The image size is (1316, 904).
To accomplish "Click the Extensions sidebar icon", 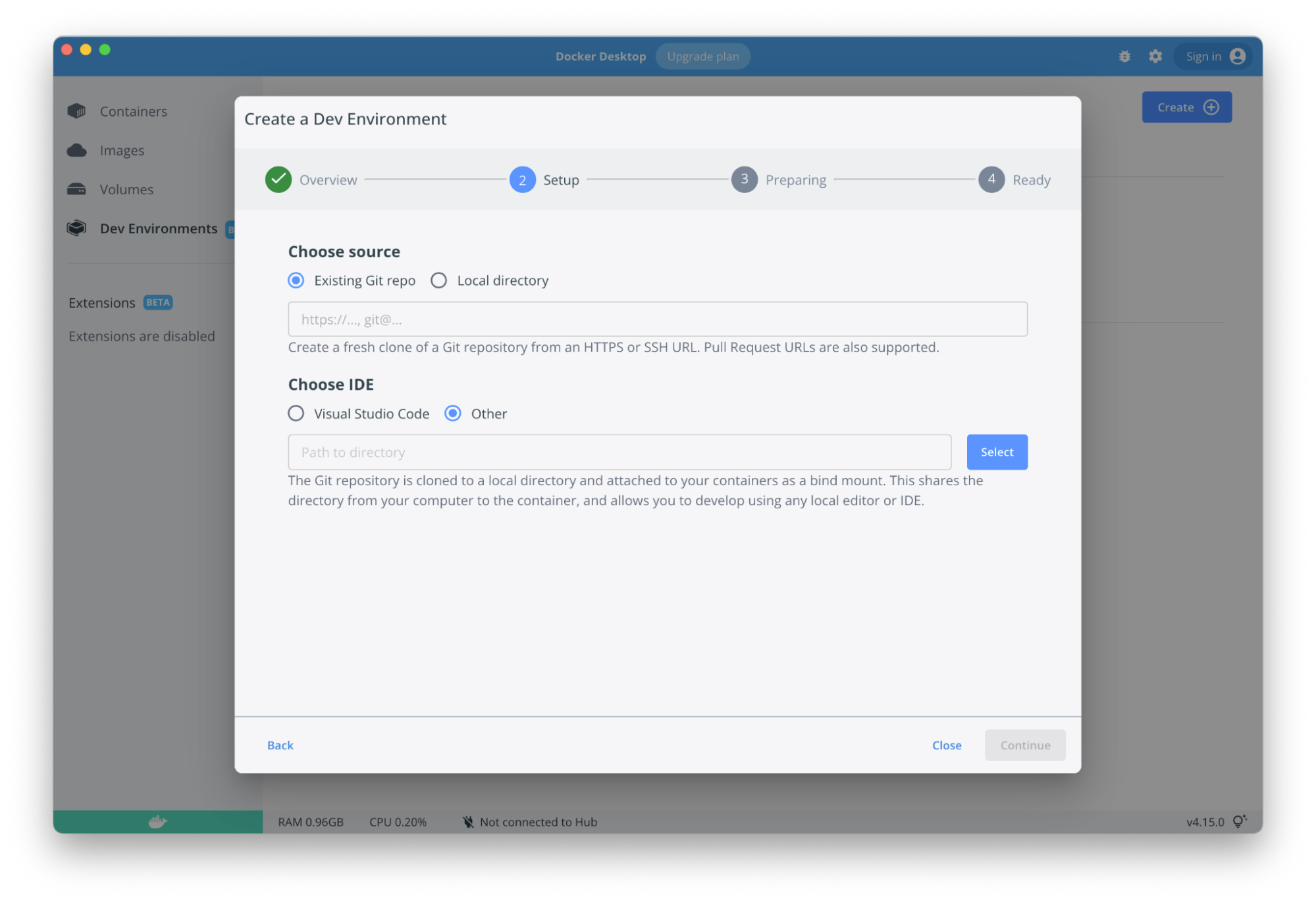I will [x=100, y=301].
